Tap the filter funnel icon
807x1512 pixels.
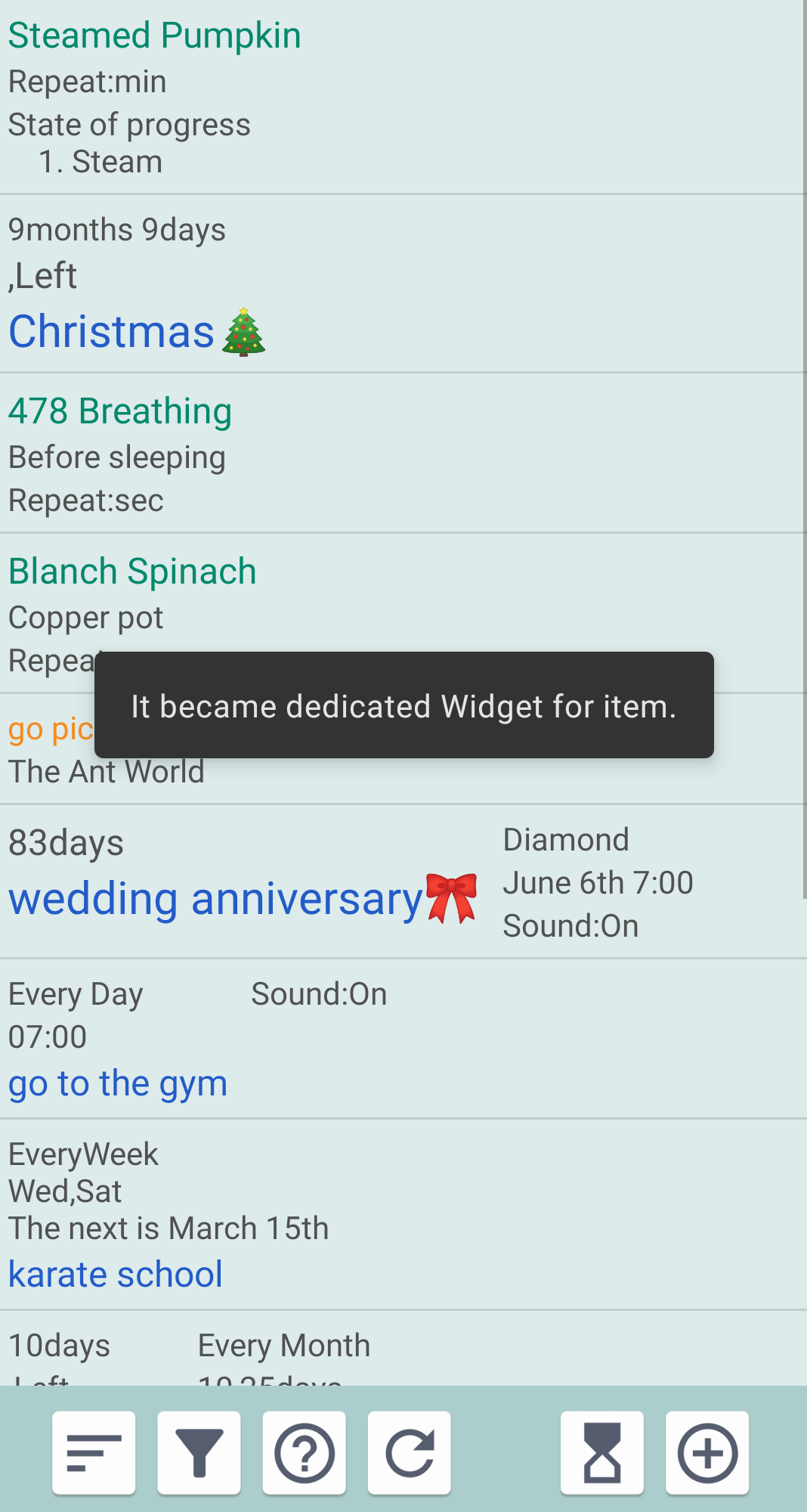[199, 1452]
